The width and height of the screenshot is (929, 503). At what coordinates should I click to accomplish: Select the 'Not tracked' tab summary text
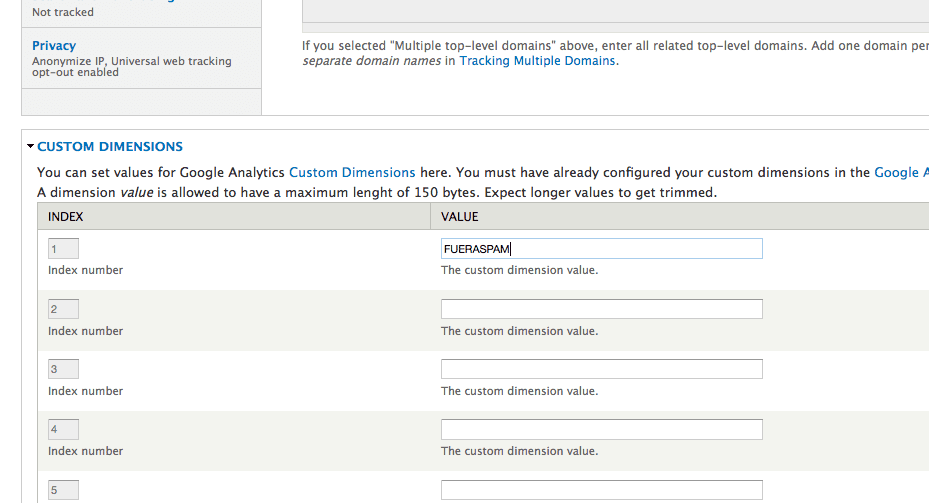[63, 12]
